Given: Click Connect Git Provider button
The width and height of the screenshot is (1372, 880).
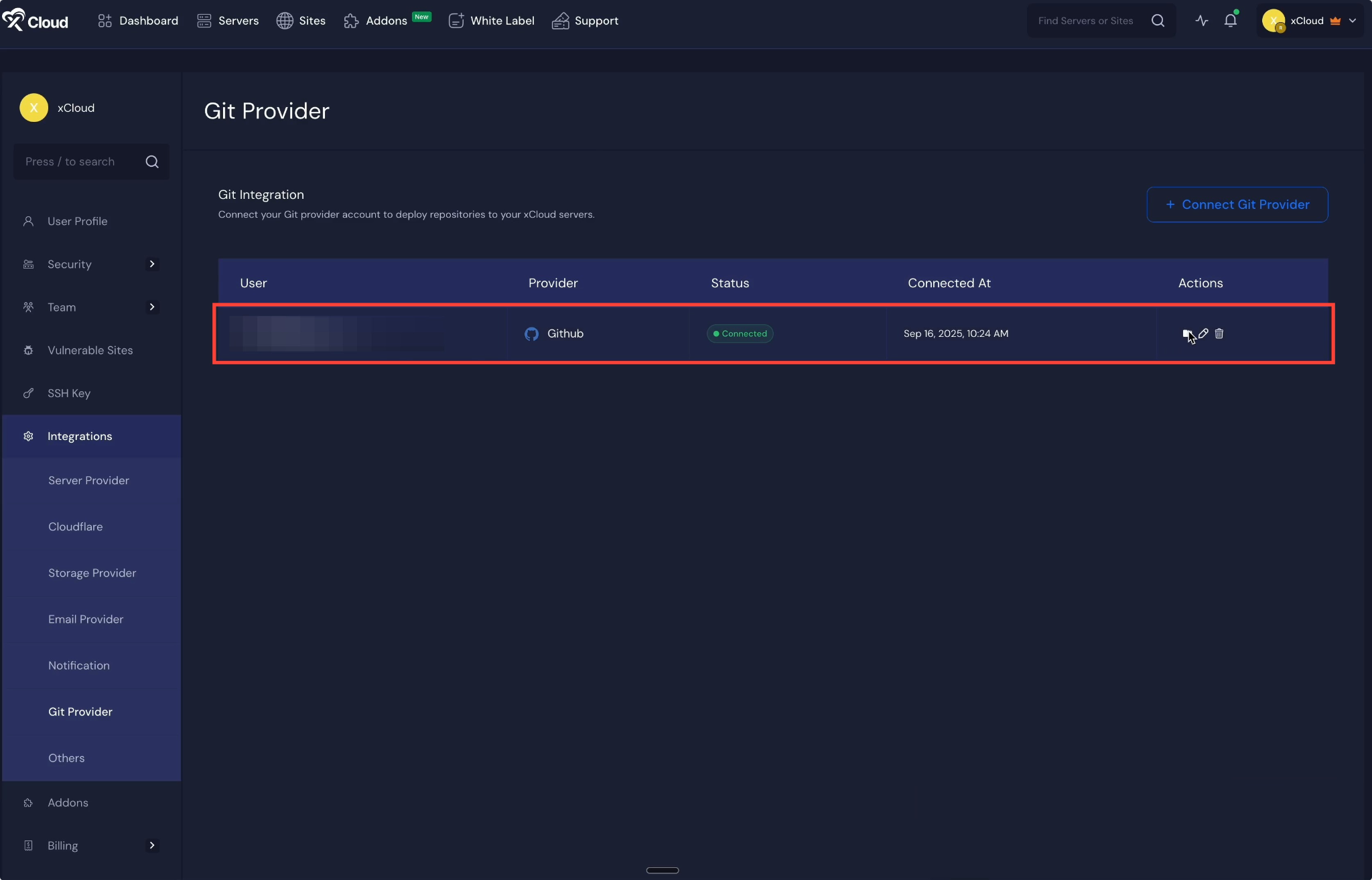Looking at the screenshot, I should (1237, 204).
